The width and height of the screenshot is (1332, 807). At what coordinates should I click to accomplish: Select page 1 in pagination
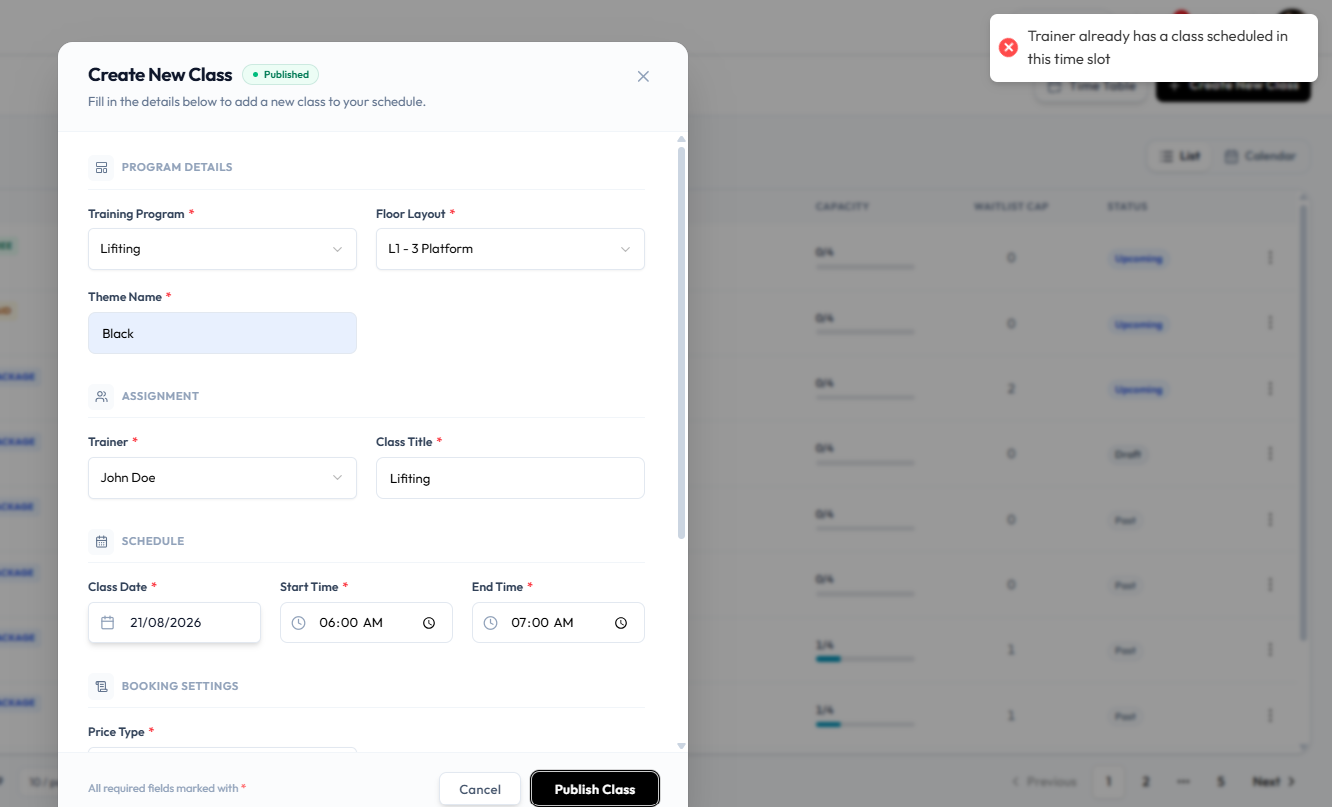tap(1108, 781)
